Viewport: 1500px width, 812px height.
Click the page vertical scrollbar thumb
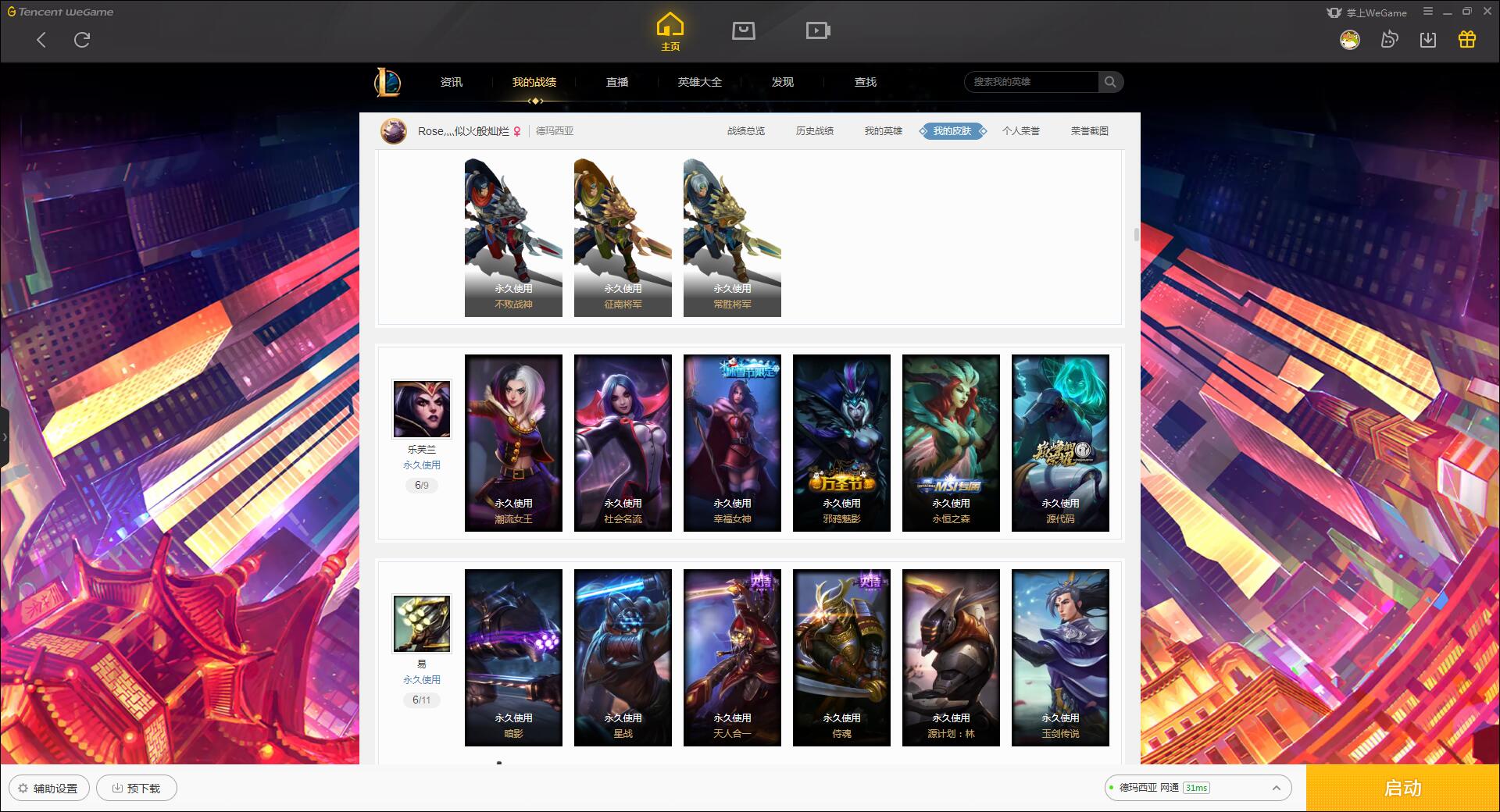coord(1136,234)
